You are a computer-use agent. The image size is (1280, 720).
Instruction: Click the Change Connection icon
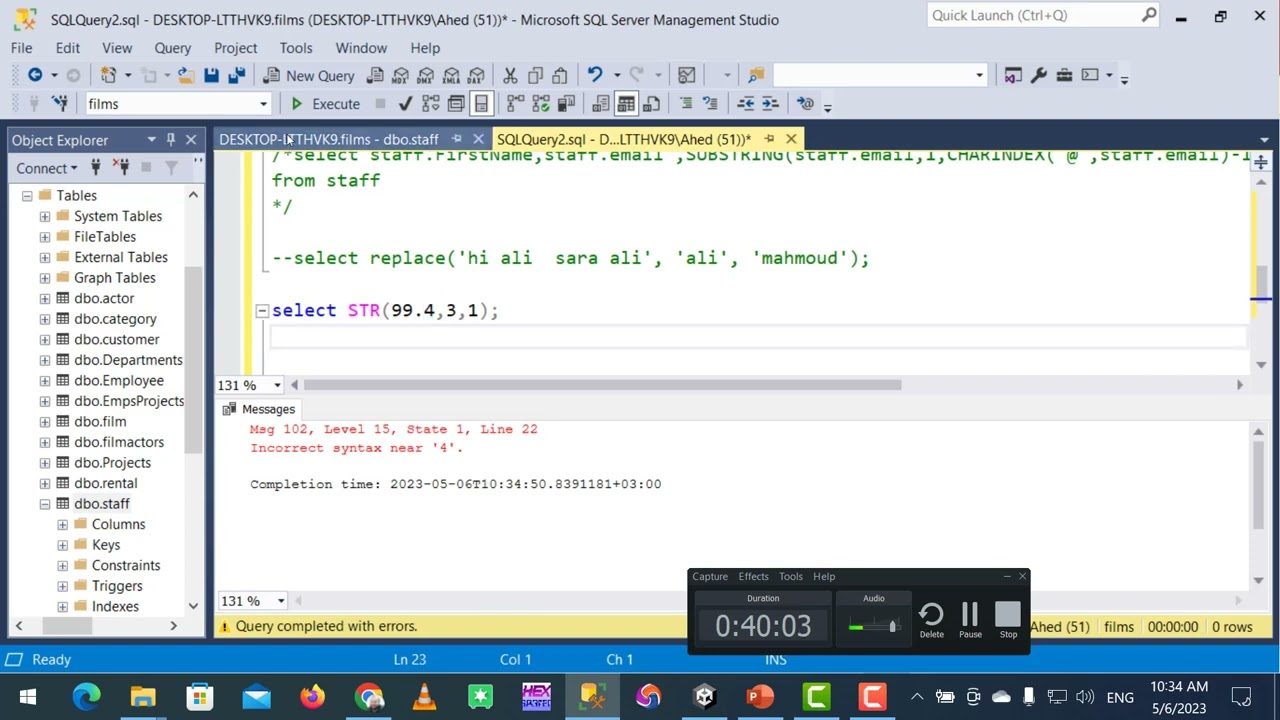pyautogui.click(x=60, y=104)
